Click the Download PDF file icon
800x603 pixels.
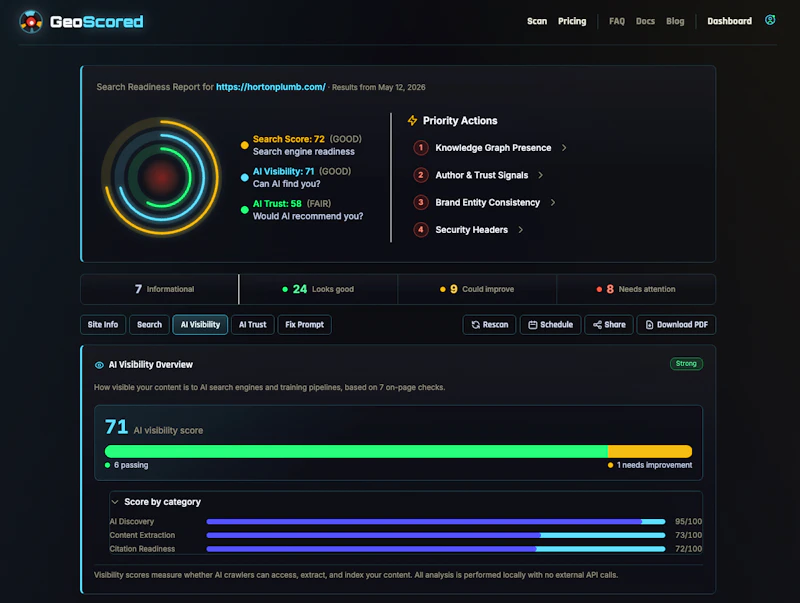click(x=649, y=325)
